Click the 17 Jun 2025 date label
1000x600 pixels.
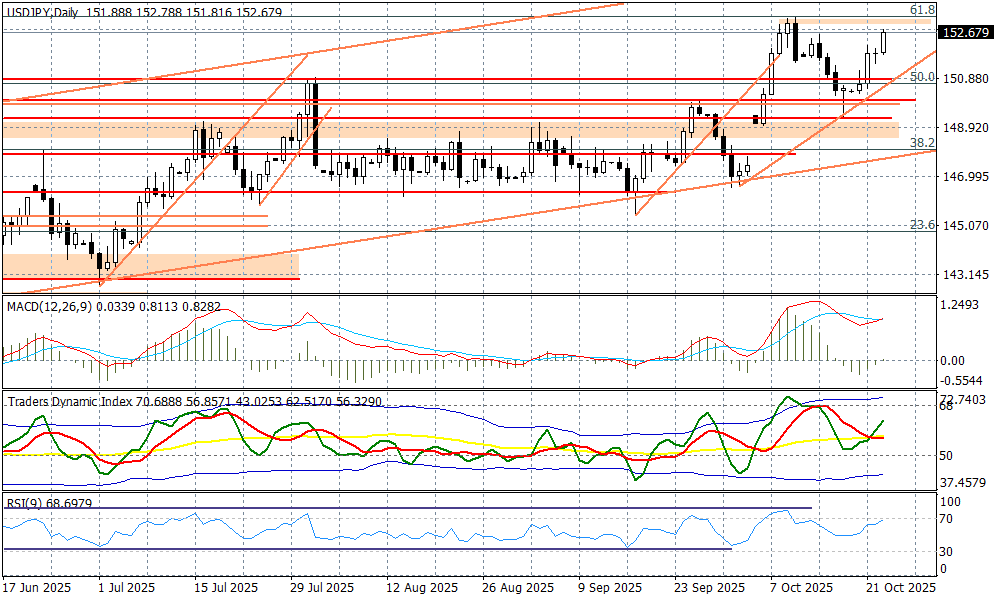[37, 588]
